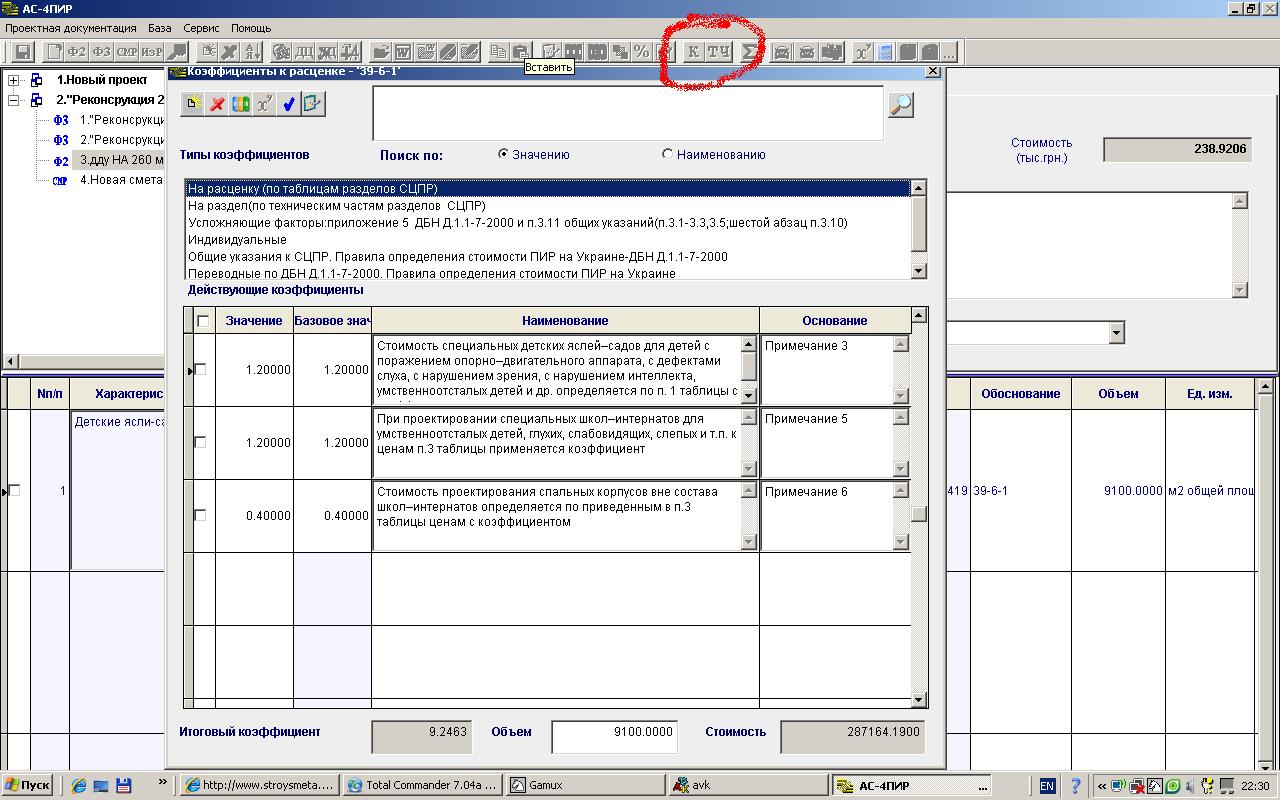
Task: Click the save floppy disk toolbar icon
Action: (22, 52)
